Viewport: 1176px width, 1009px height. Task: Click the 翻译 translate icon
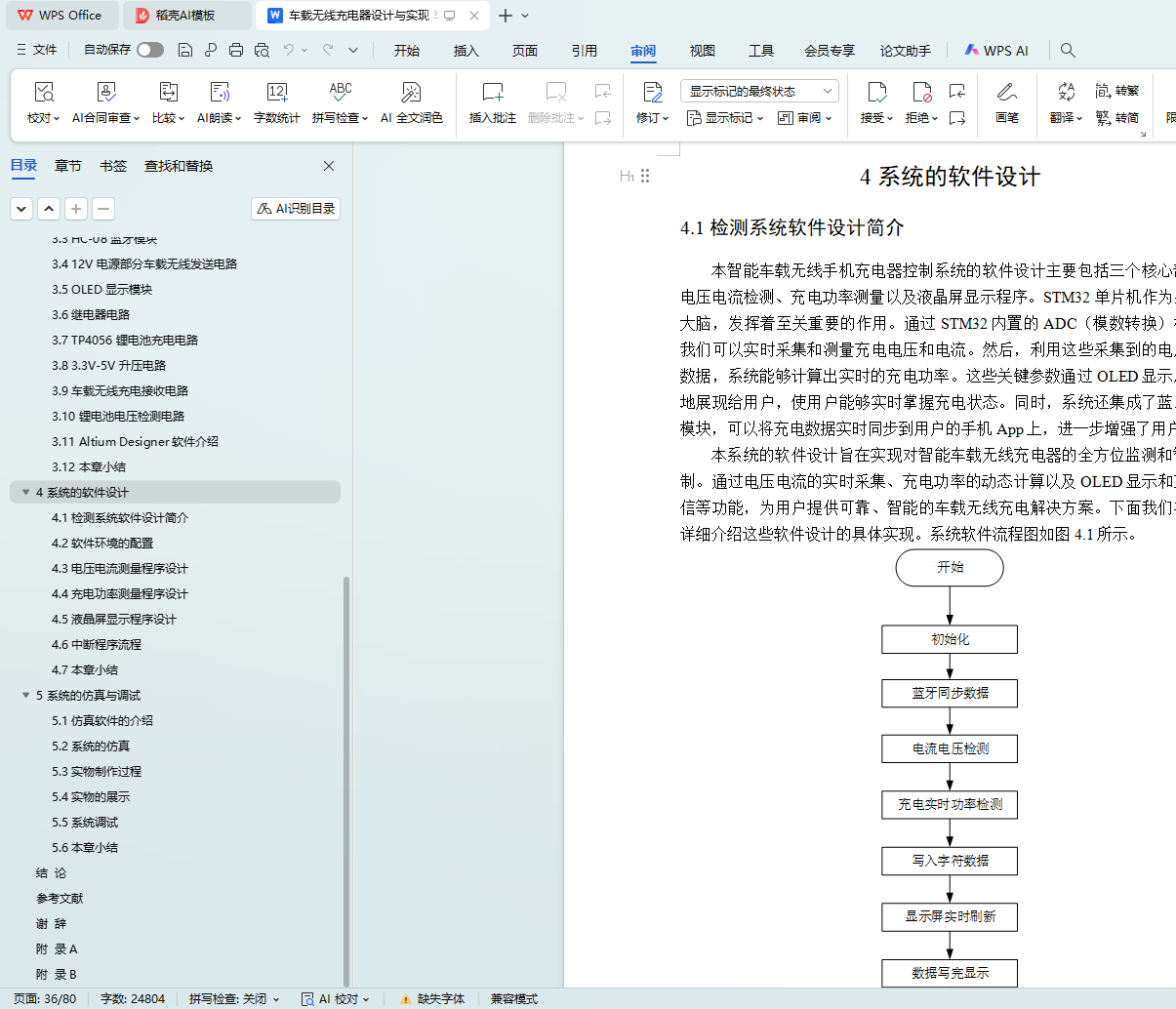point(1066,94)
